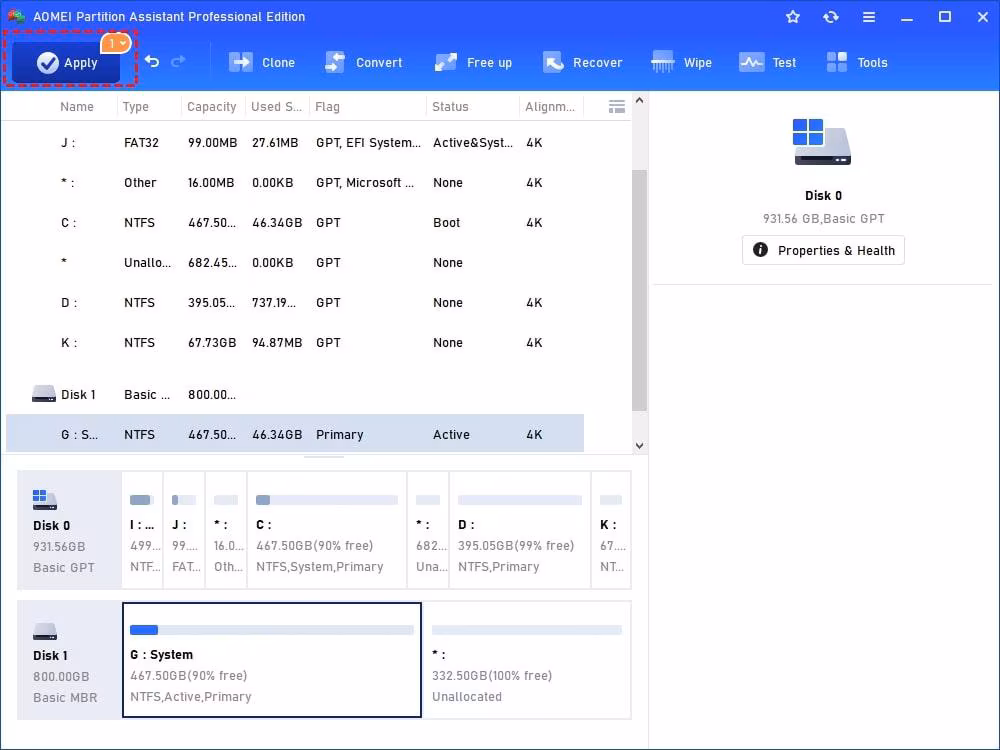
Task: Click the Active&Syst... status cell
Action: click(473, 143)
